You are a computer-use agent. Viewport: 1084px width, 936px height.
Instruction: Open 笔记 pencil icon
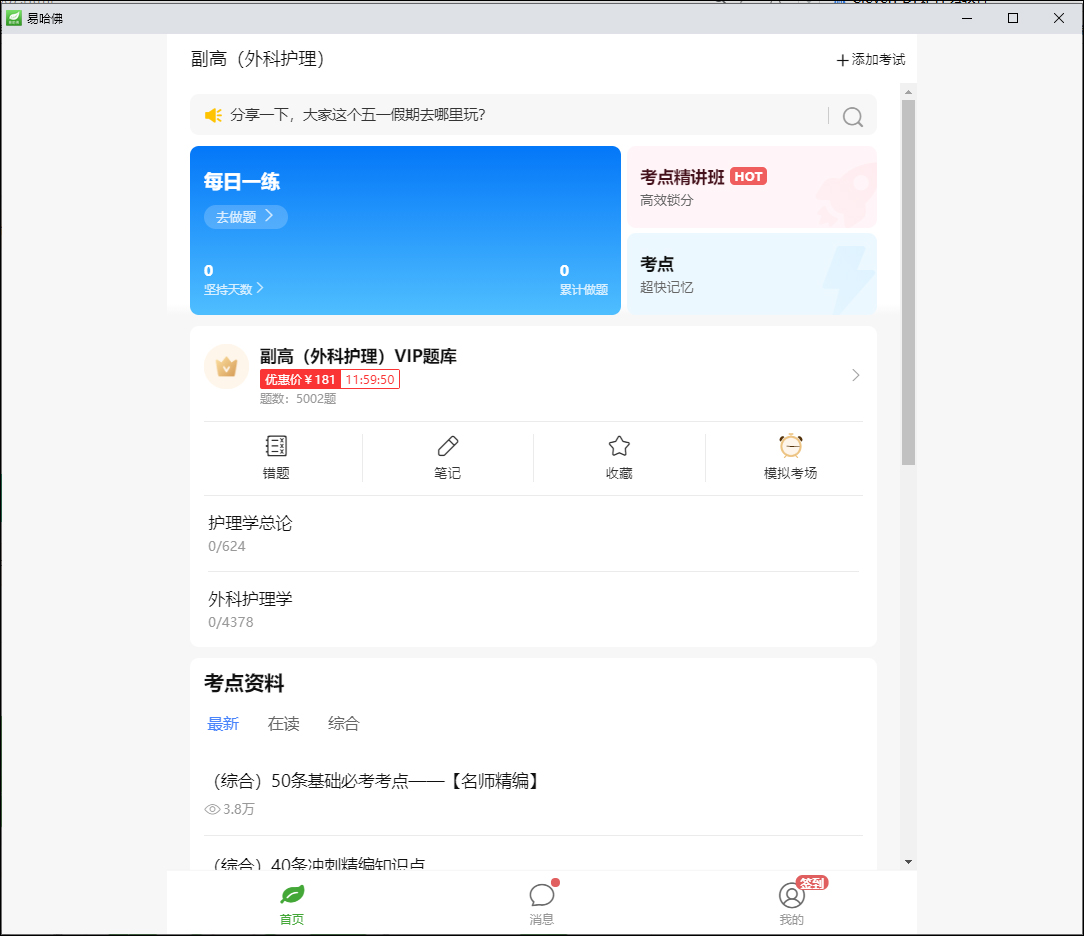(x=447, y=446)
